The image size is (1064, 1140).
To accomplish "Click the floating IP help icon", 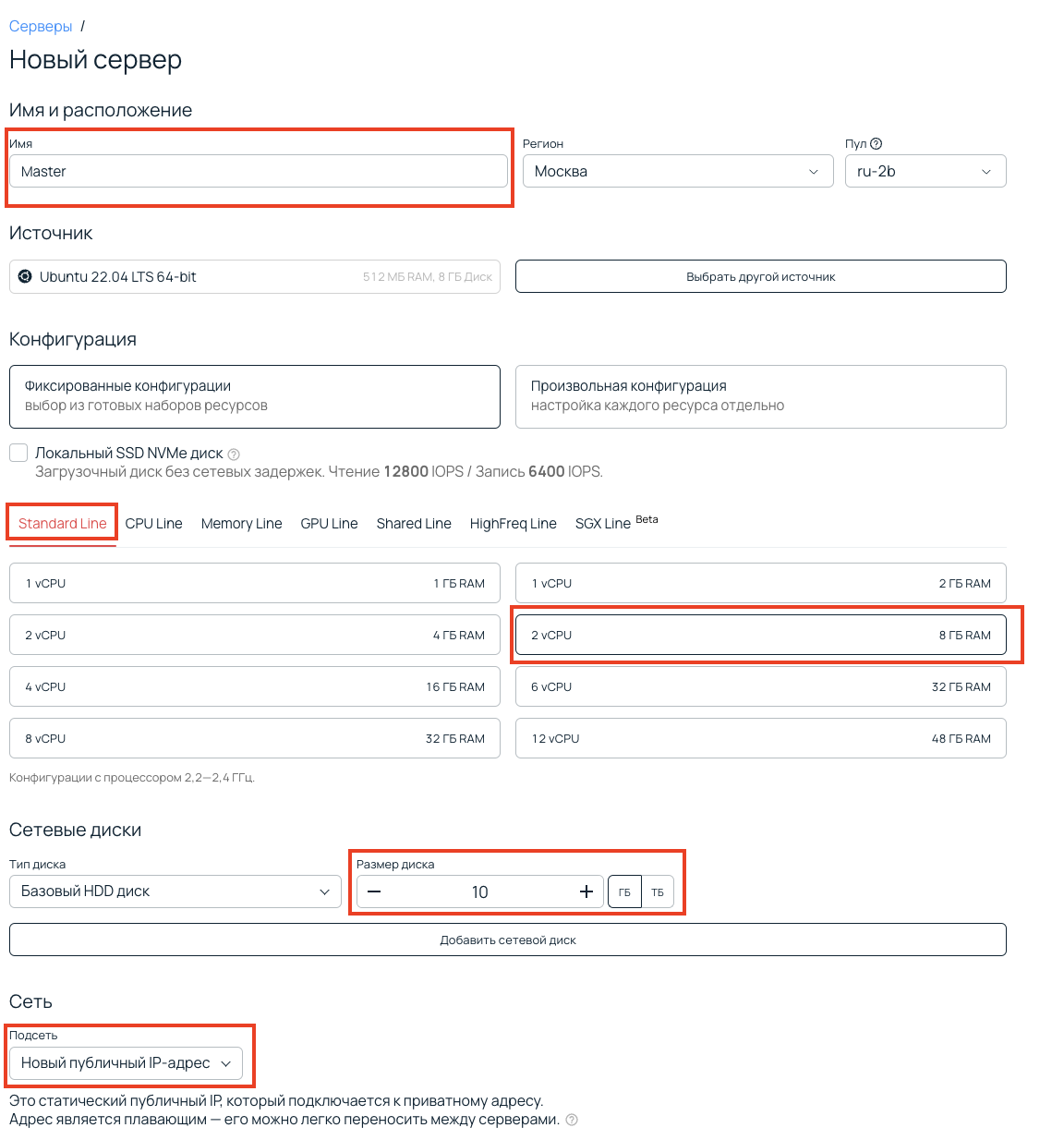I will coord(572,1120).
